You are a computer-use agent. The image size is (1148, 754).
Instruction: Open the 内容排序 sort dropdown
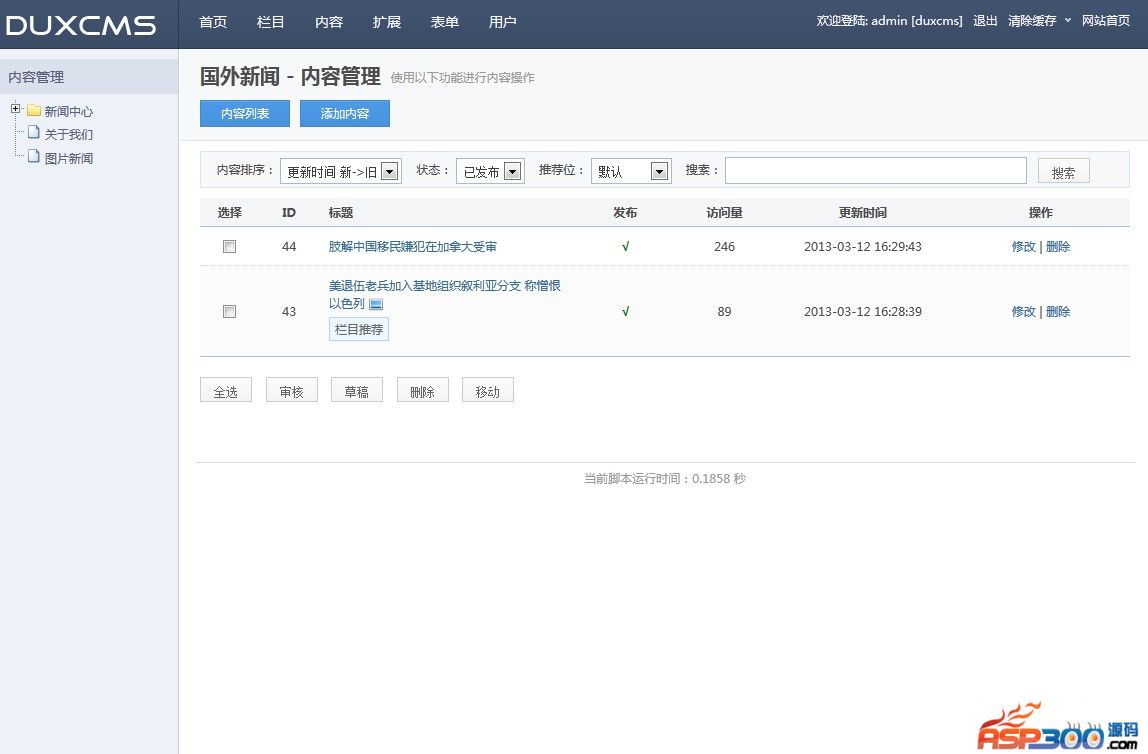tap(340, 171)
